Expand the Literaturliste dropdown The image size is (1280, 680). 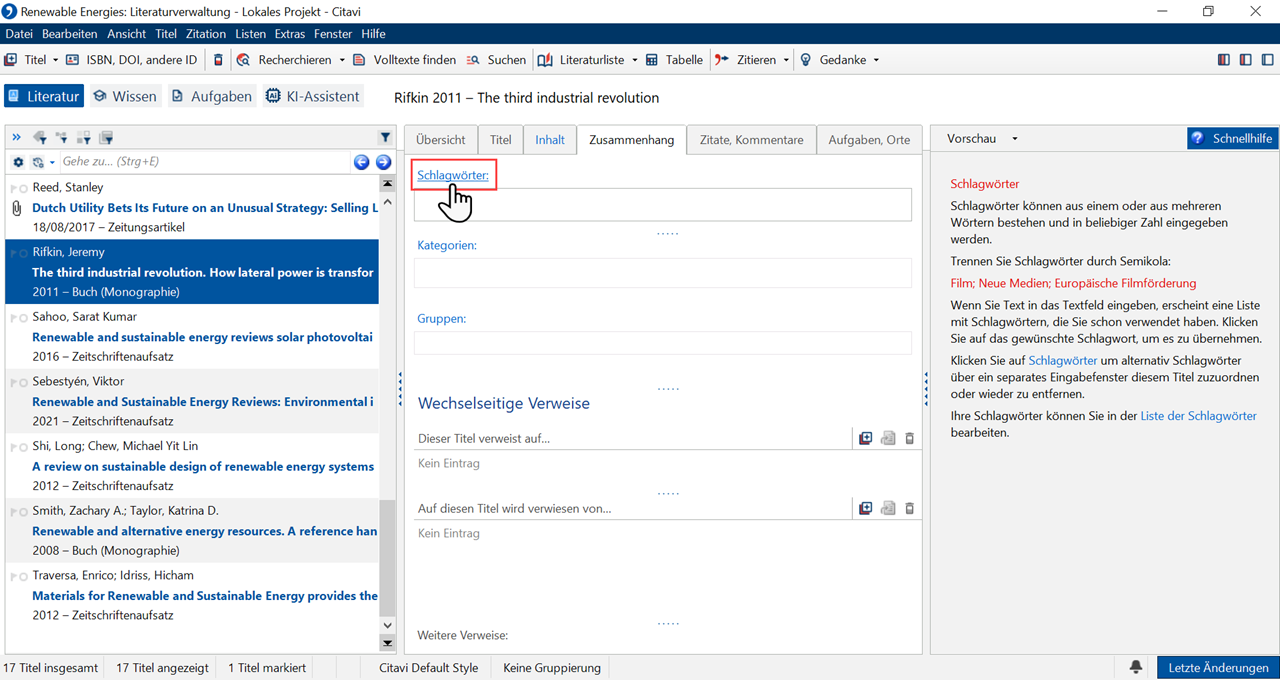point(634,60)
